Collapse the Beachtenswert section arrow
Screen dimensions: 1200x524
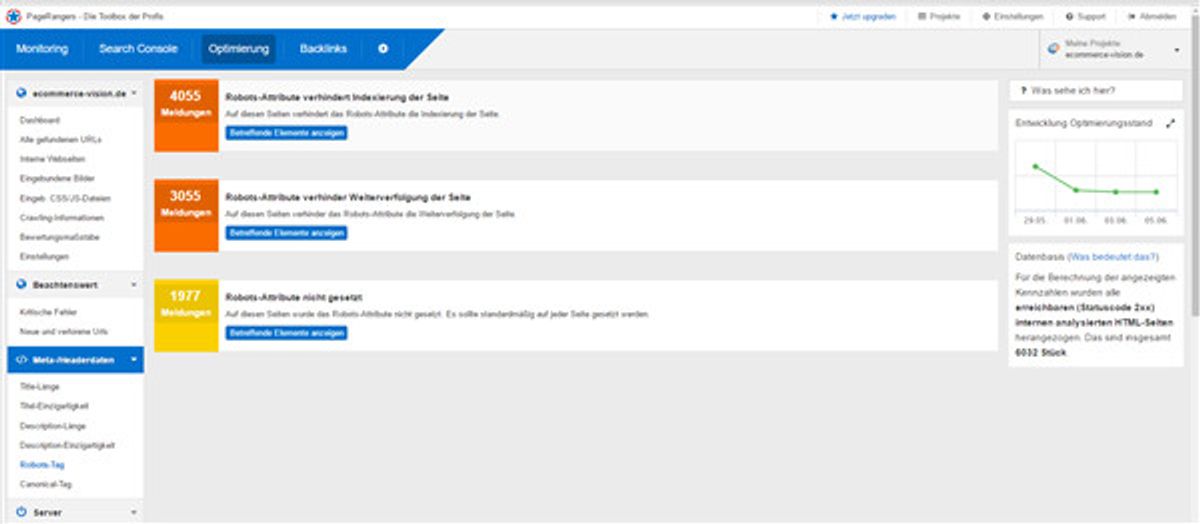pyautogui.click(x=133, y=285)
